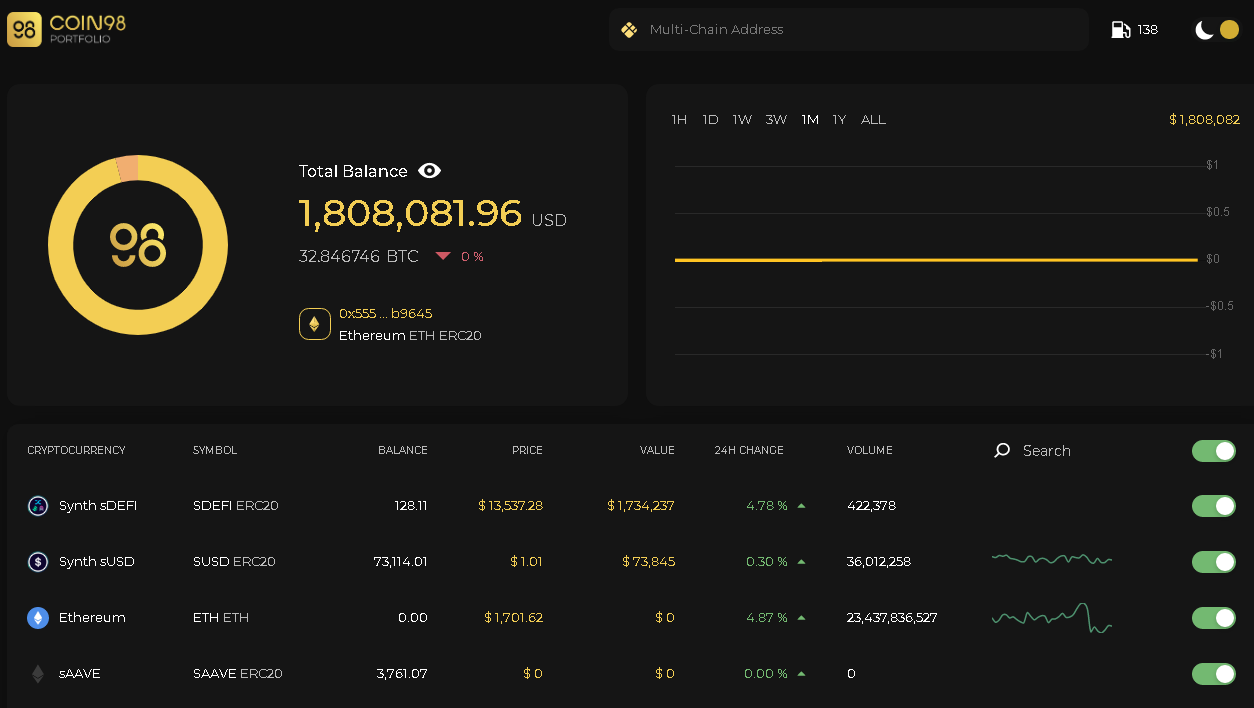This screenshot has height=708, width=1254.
Task: Toggle off sAAVE row switch
Action: [1214, 674]
